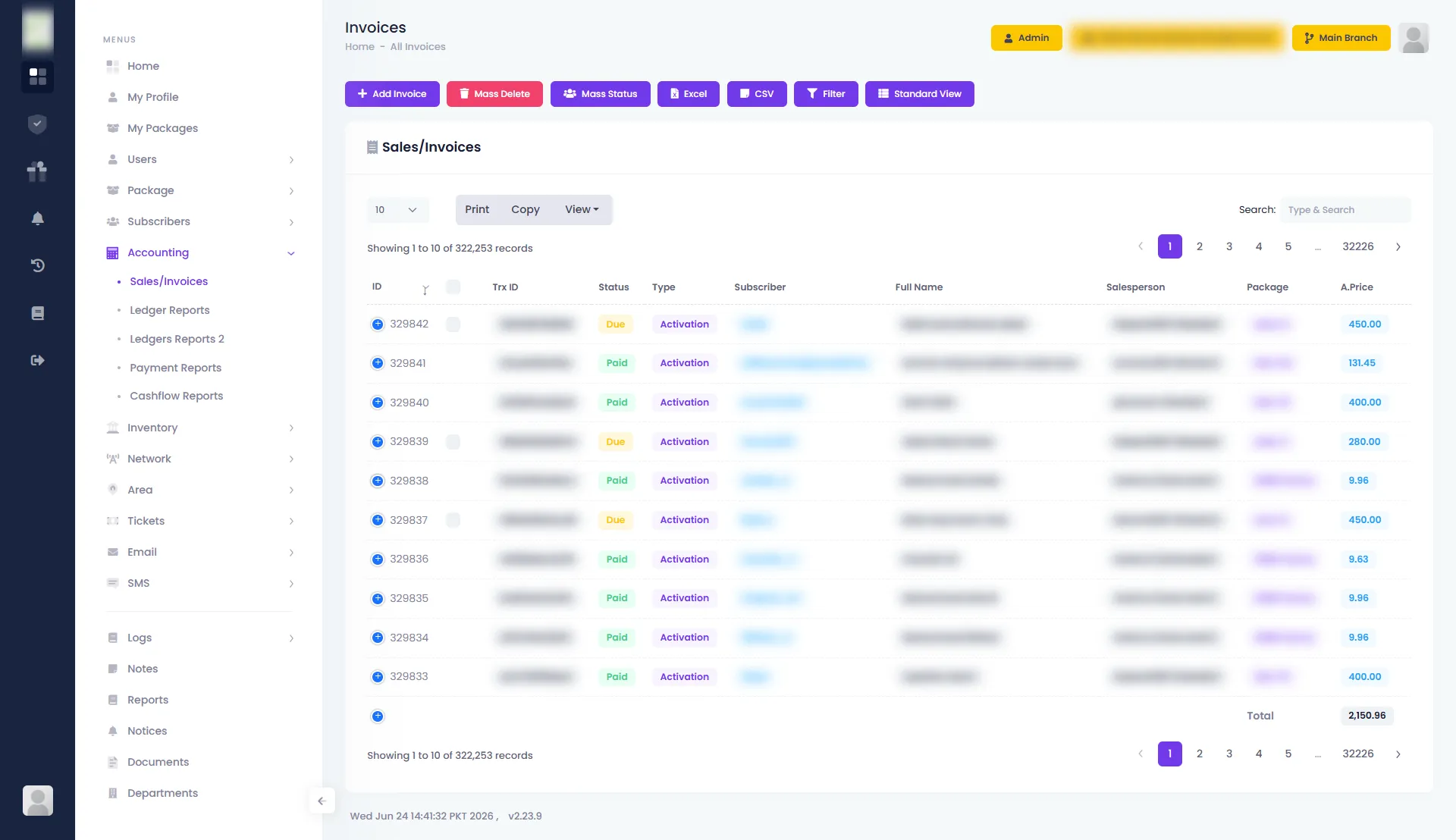Go to My Profile in sidebar
Viewport: 1456px width, 840px height.
click(152, 97)
